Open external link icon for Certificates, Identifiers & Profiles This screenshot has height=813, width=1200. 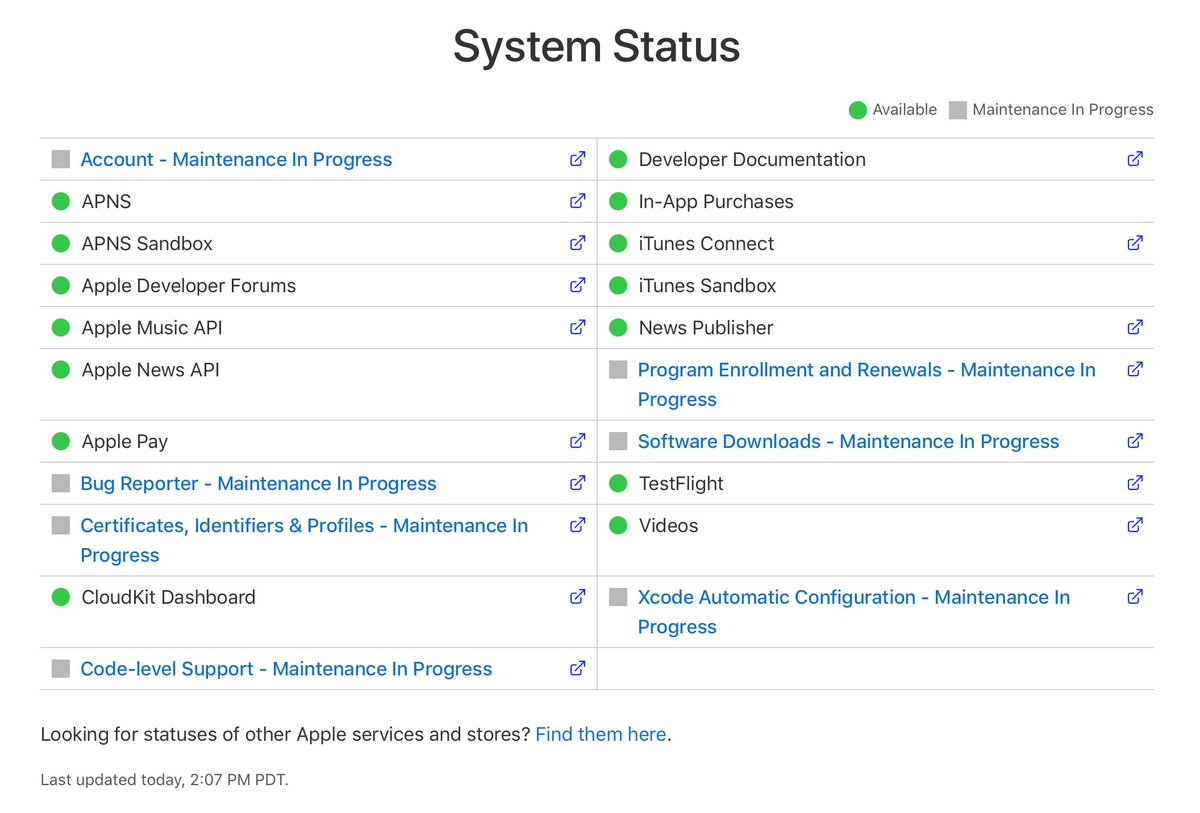(578, 525)
